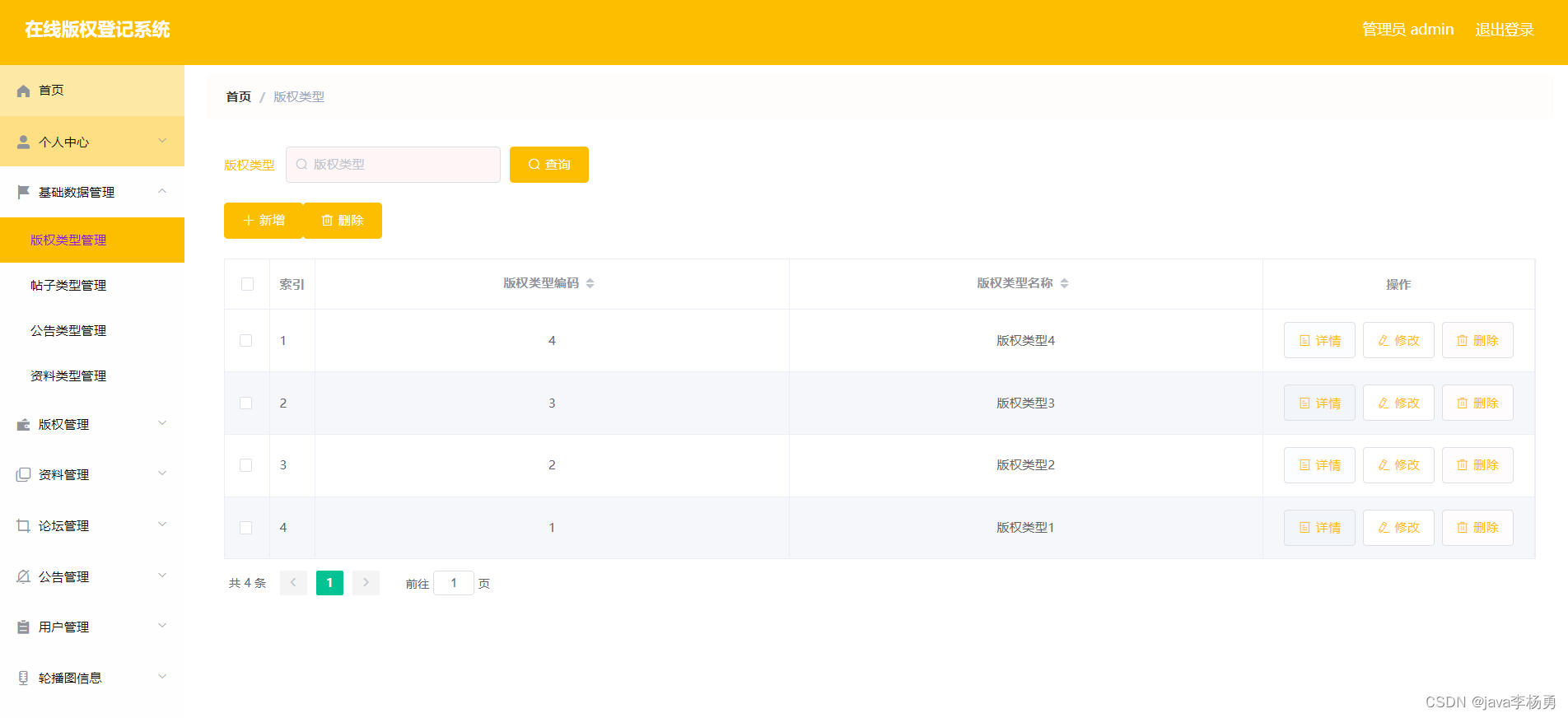Screen dimensions: 1568x718
Task: Sort by 版权类型名称 column arrows
Action: (x=1064, y=283)
